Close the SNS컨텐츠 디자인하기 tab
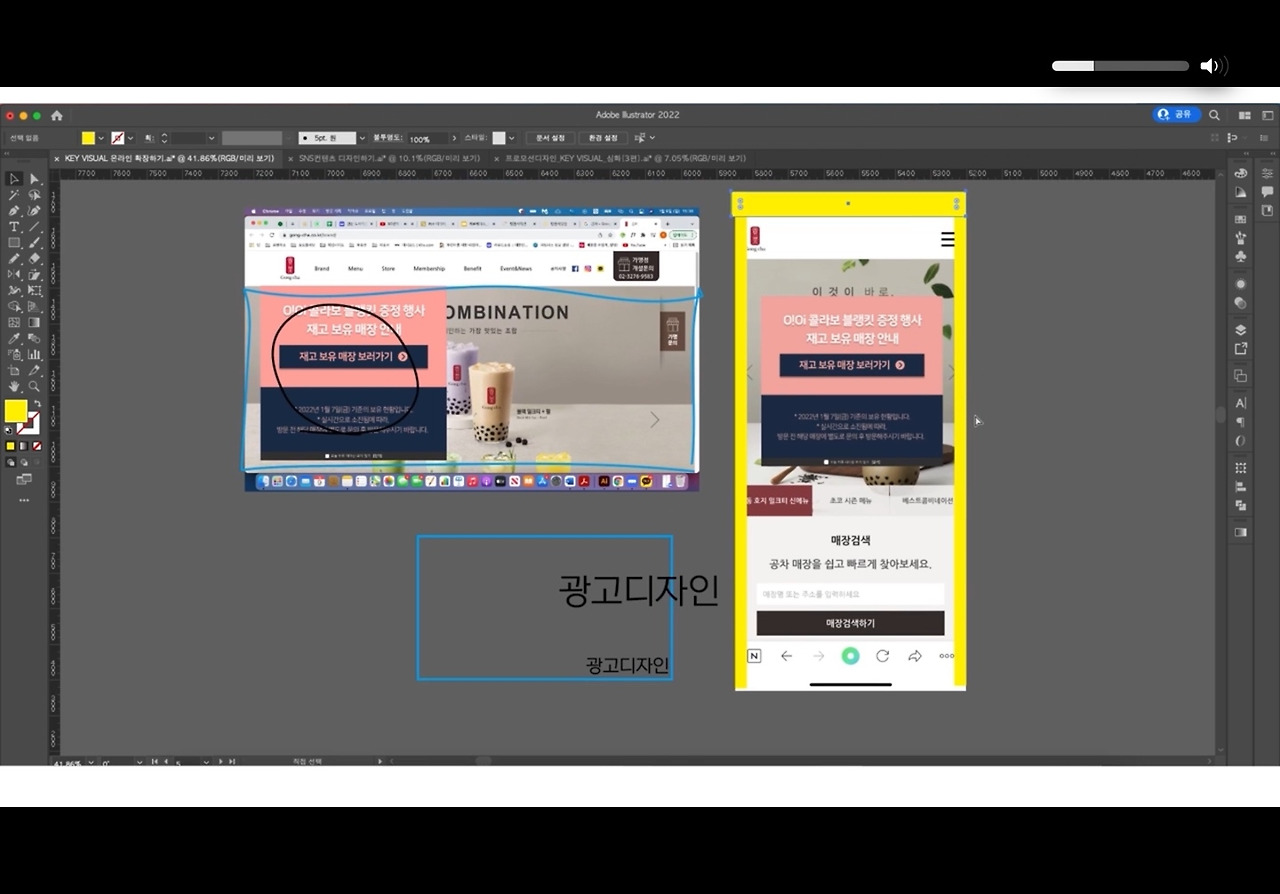 coord(291,158)
